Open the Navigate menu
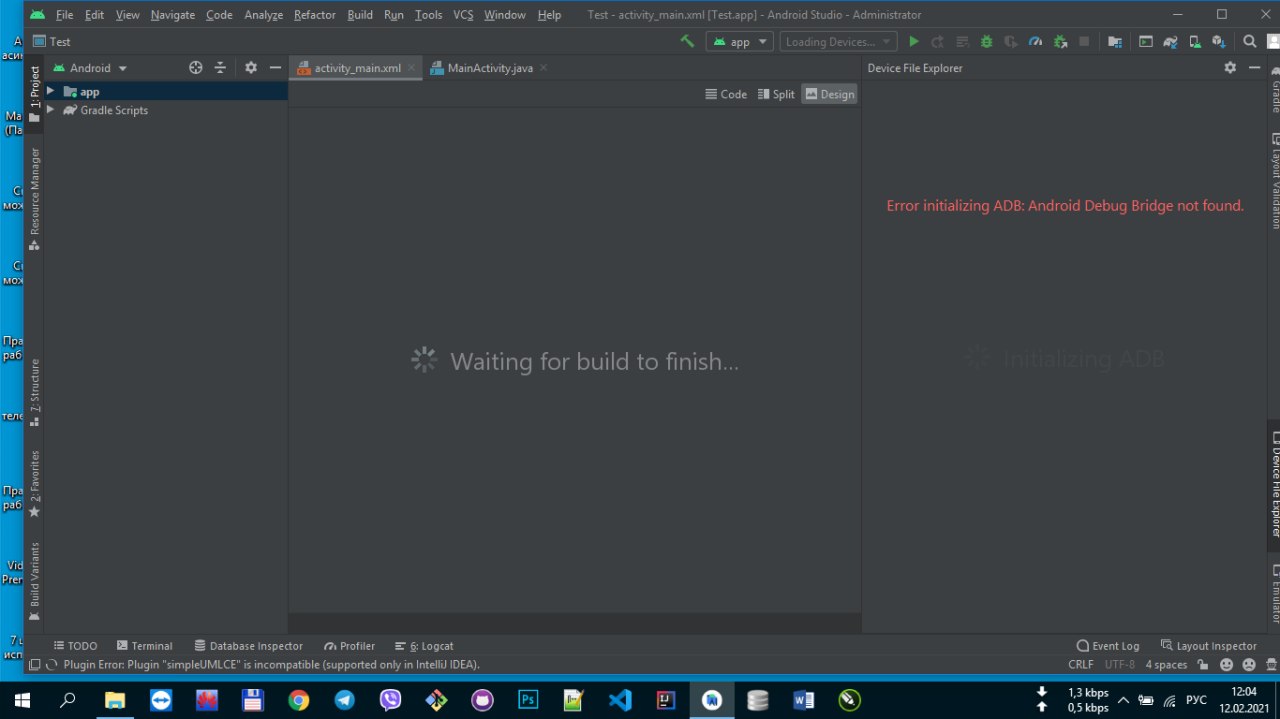This screenshot has width=1280, height=719. click(173, 15)
